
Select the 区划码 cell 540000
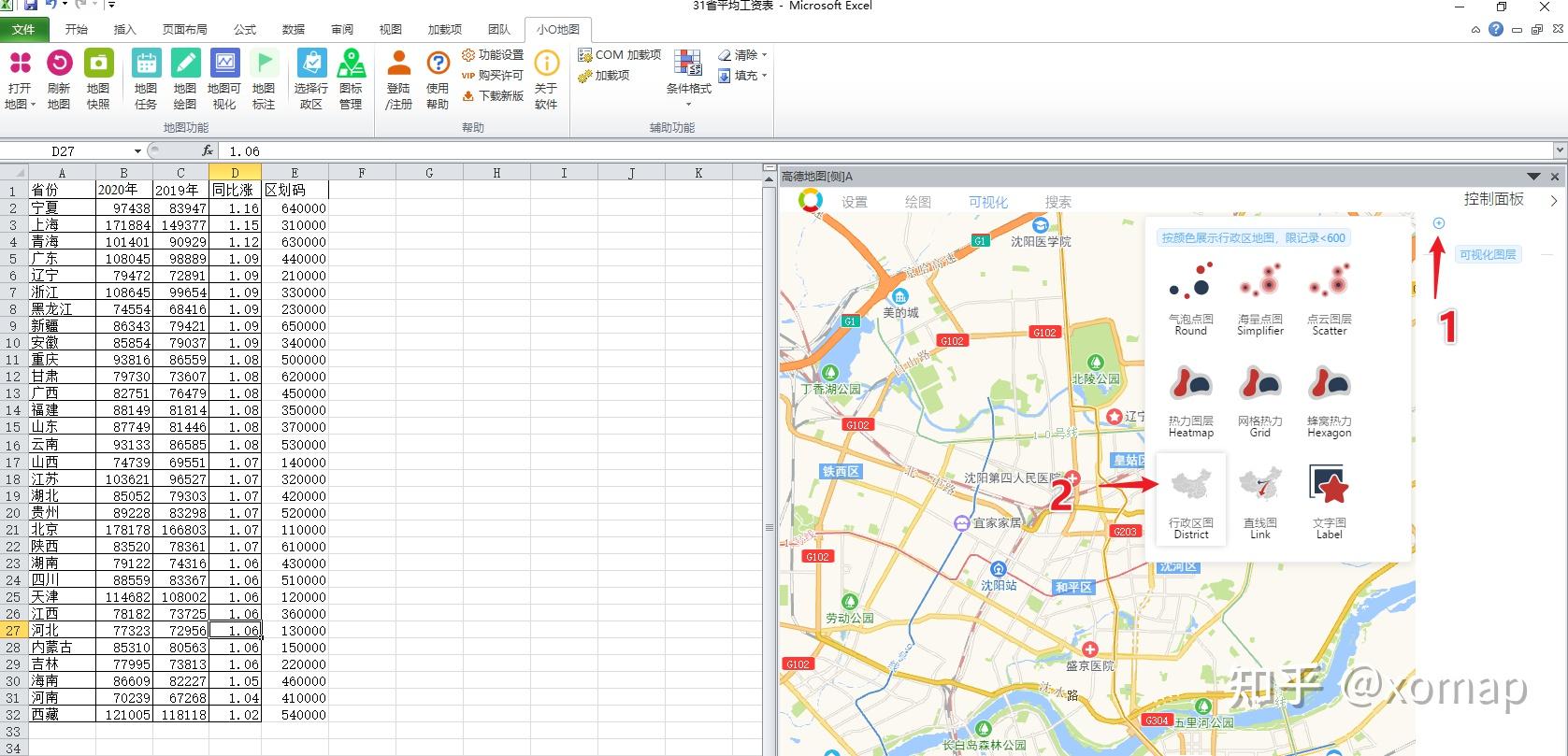[x=295, y=715]
